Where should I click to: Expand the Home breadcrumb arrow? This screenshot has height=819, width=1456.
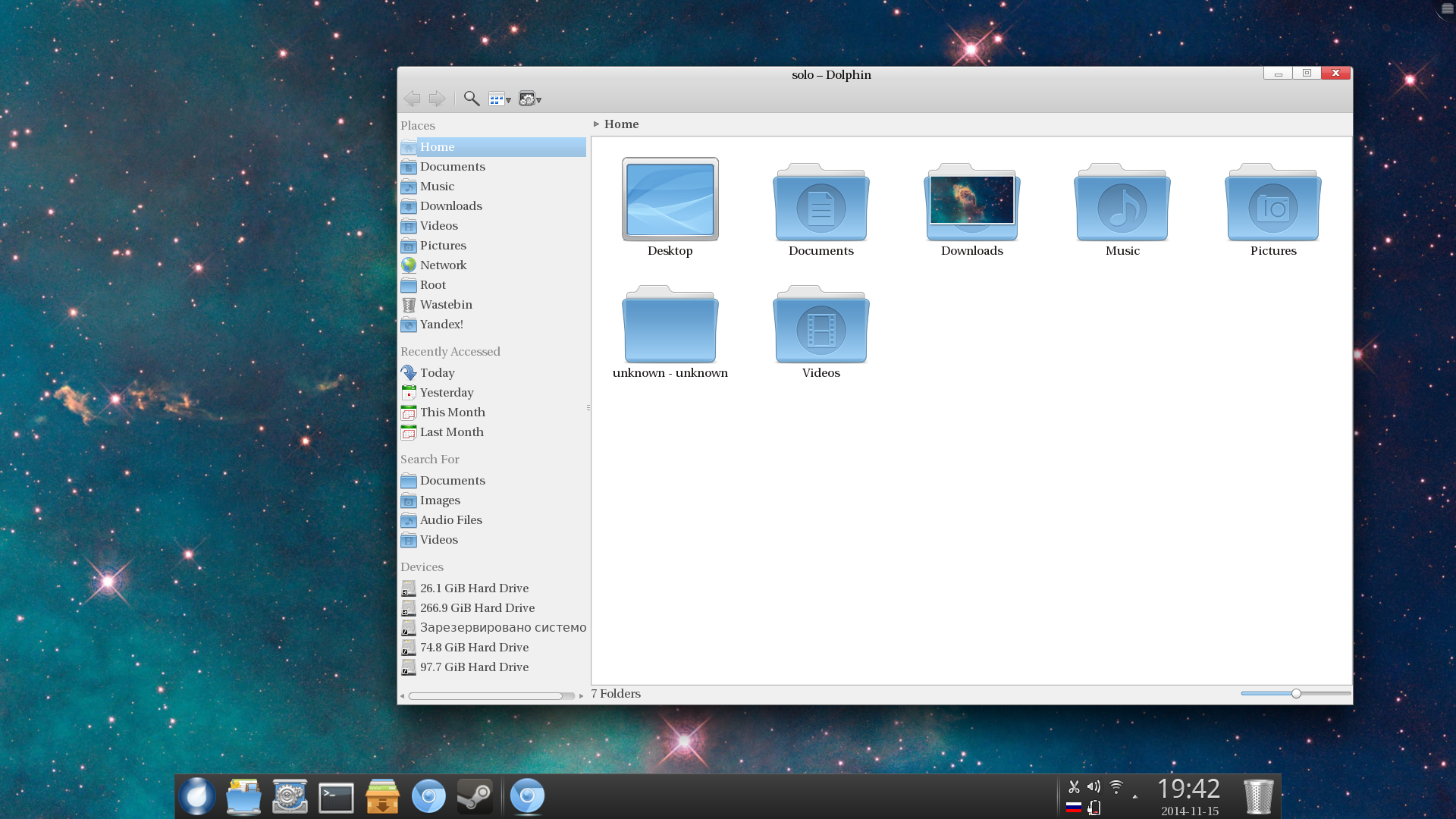[x=596, y=124]
